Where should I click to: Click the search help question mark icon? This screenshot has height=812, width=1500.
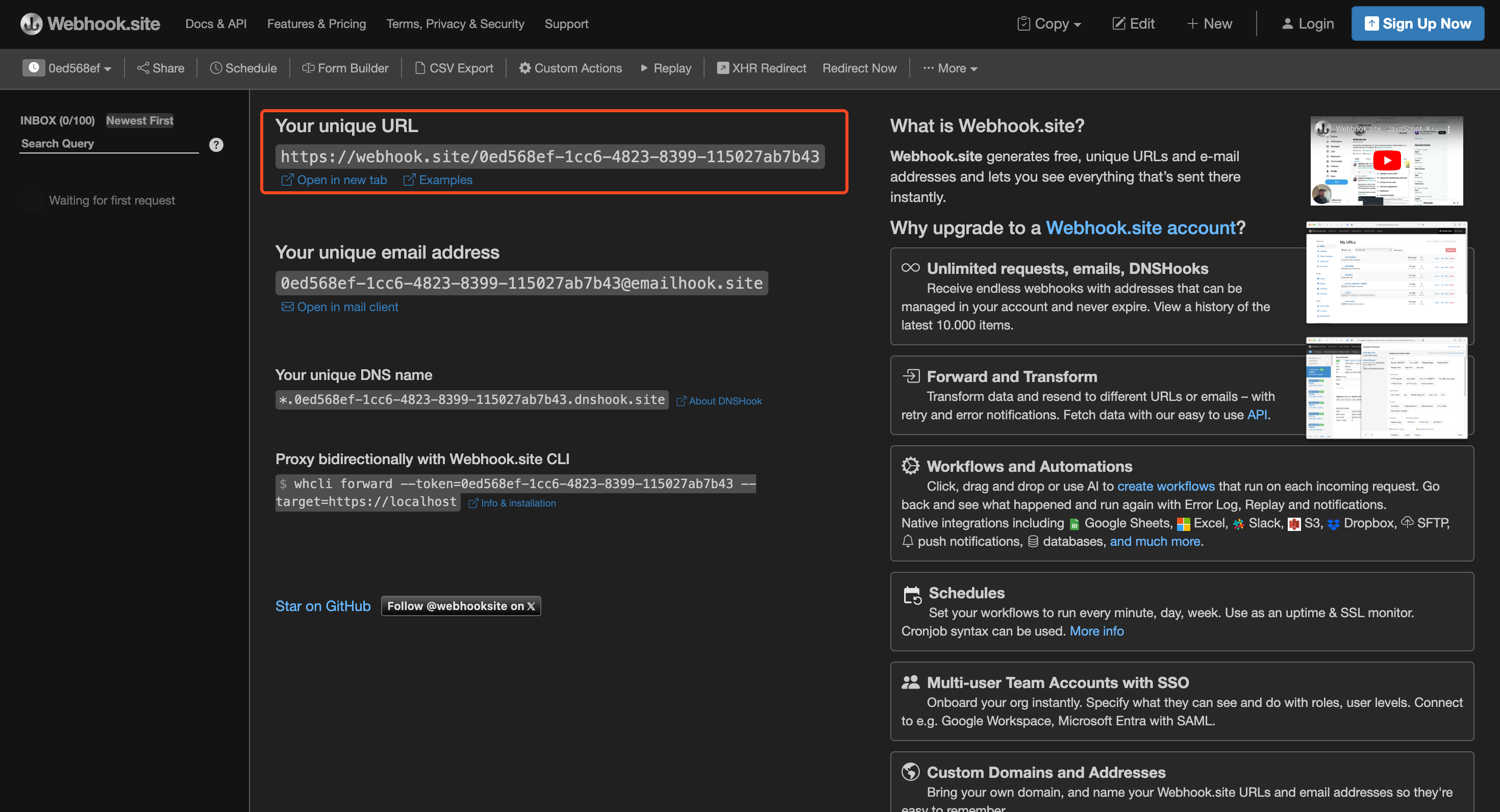[x=216, y=145]
